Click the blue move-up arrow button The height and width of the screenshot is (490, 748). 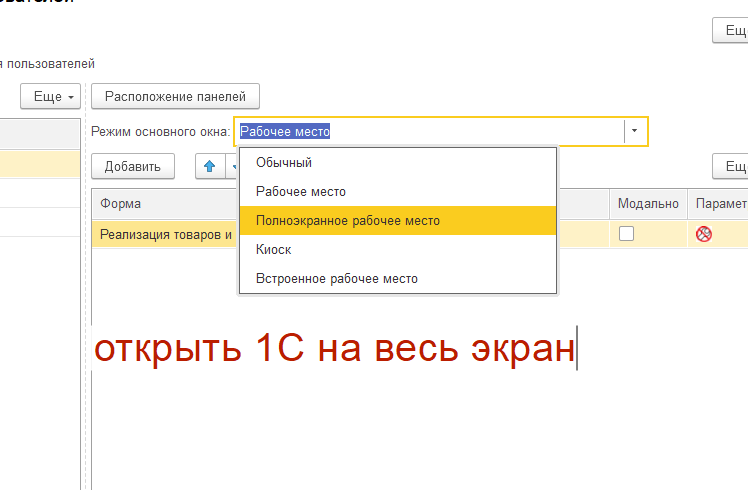(209, 166)
